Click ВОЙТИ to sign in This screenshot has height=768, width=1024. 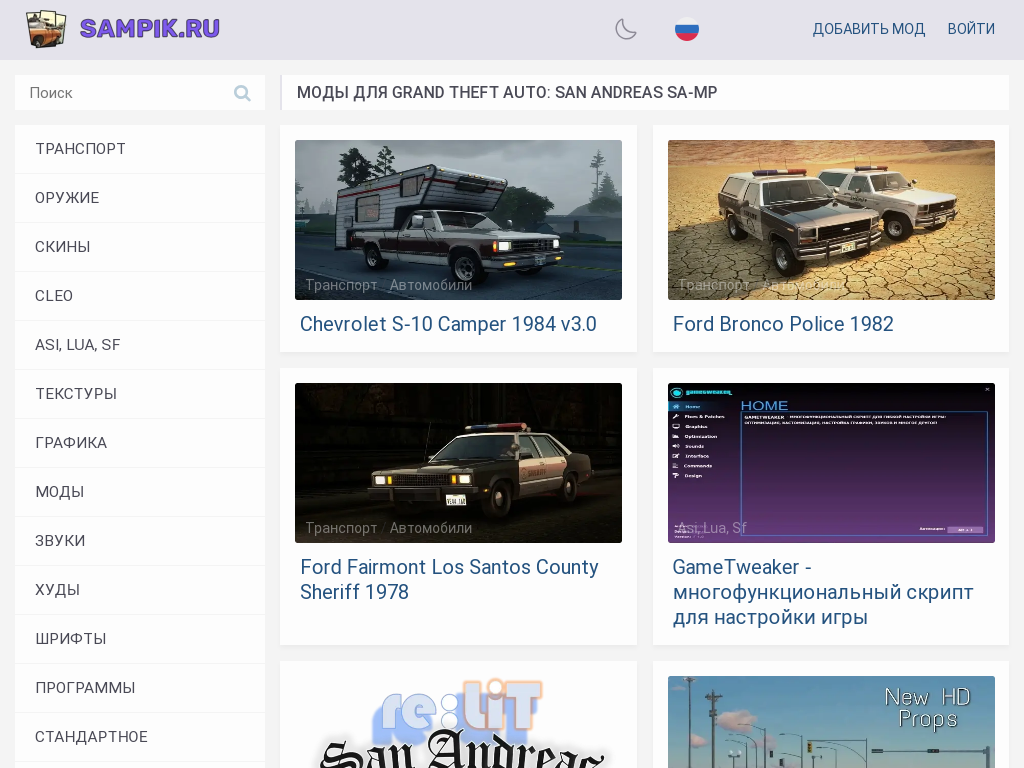point(971,29)
